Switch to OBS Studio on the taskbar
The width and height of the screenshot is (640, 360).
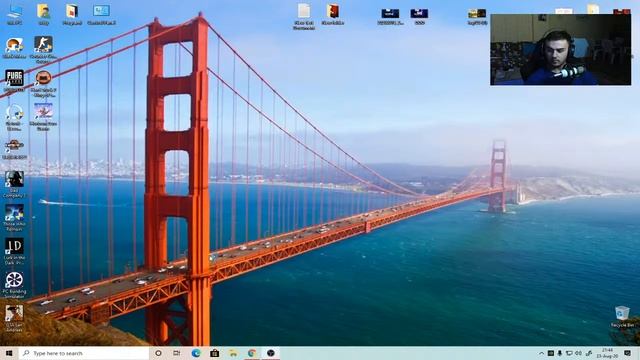pyautogui.click(x=271, y=353)
